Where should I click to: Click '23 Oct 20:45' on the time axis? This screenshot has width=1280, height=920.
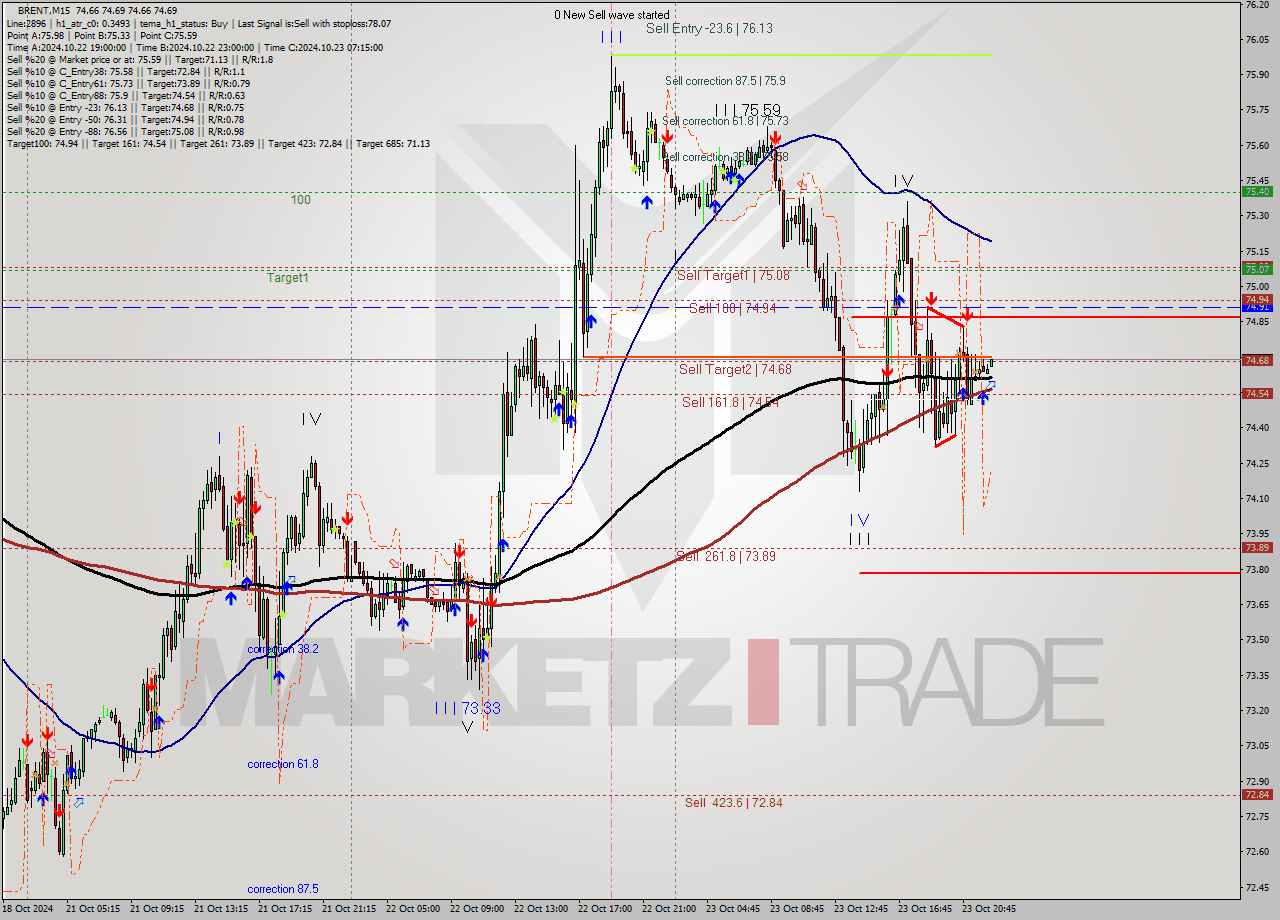990,909
